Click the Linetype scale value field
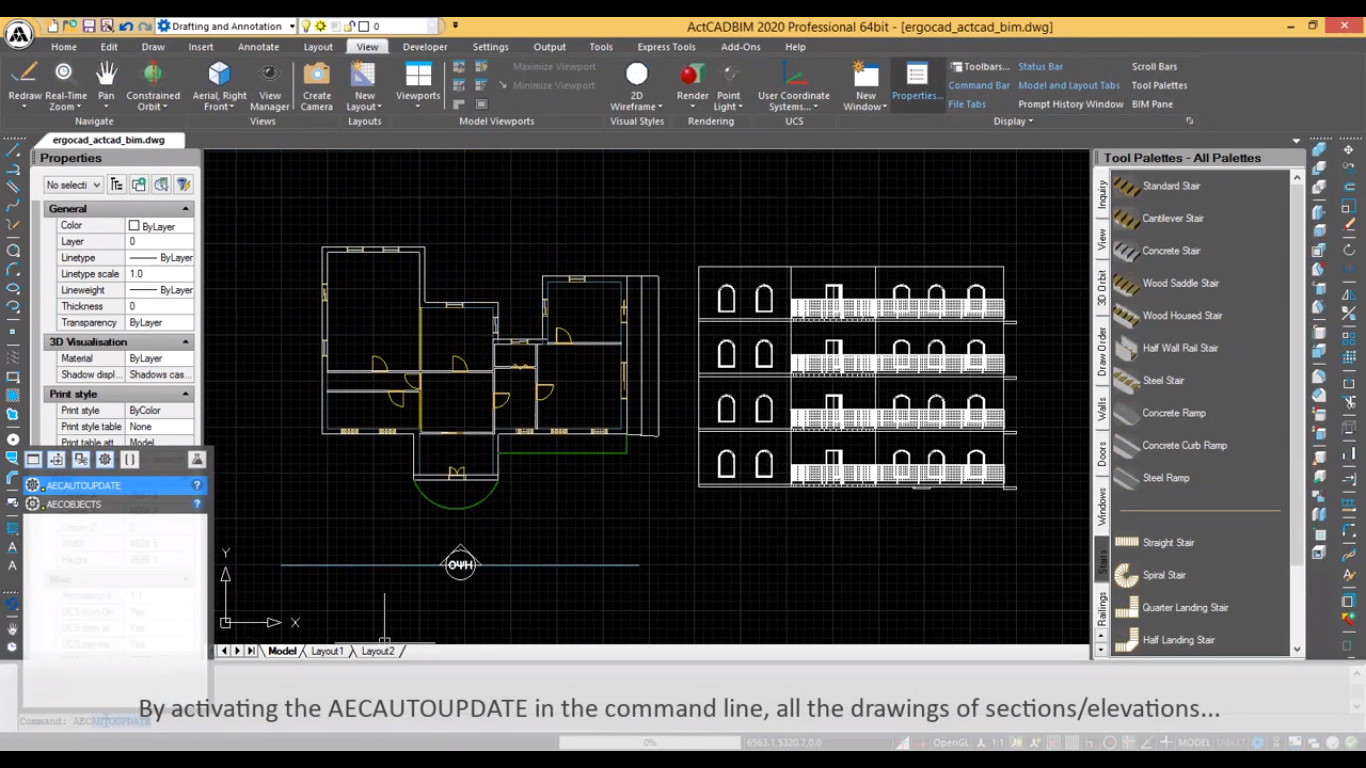This screenshot has width=1366, height=768. 159,274
